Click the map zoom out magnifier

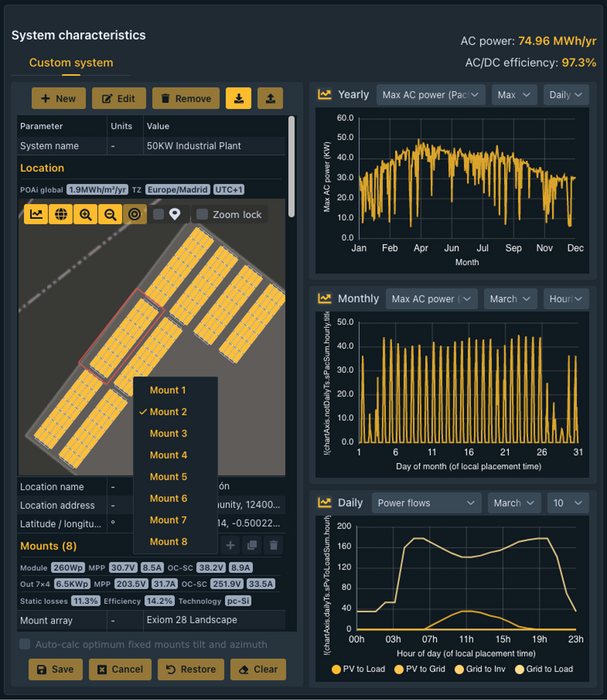[x=110, y=214]
